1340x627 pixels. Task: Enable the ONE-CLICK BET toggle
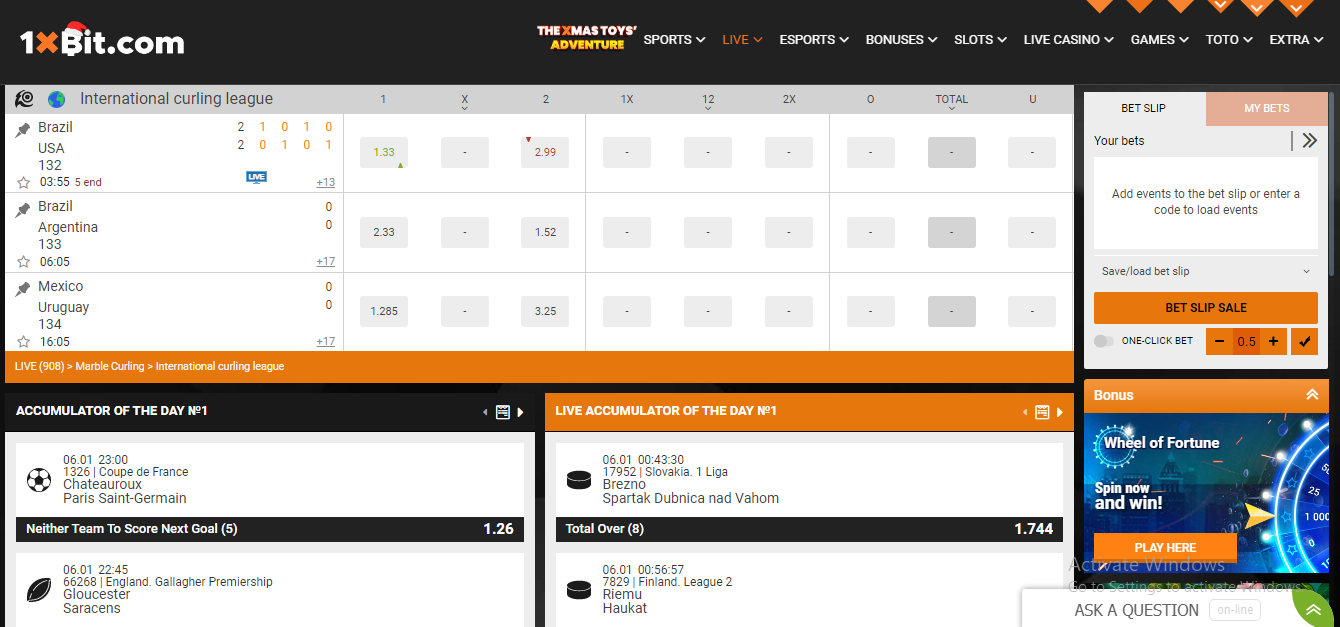(1104, 341)
